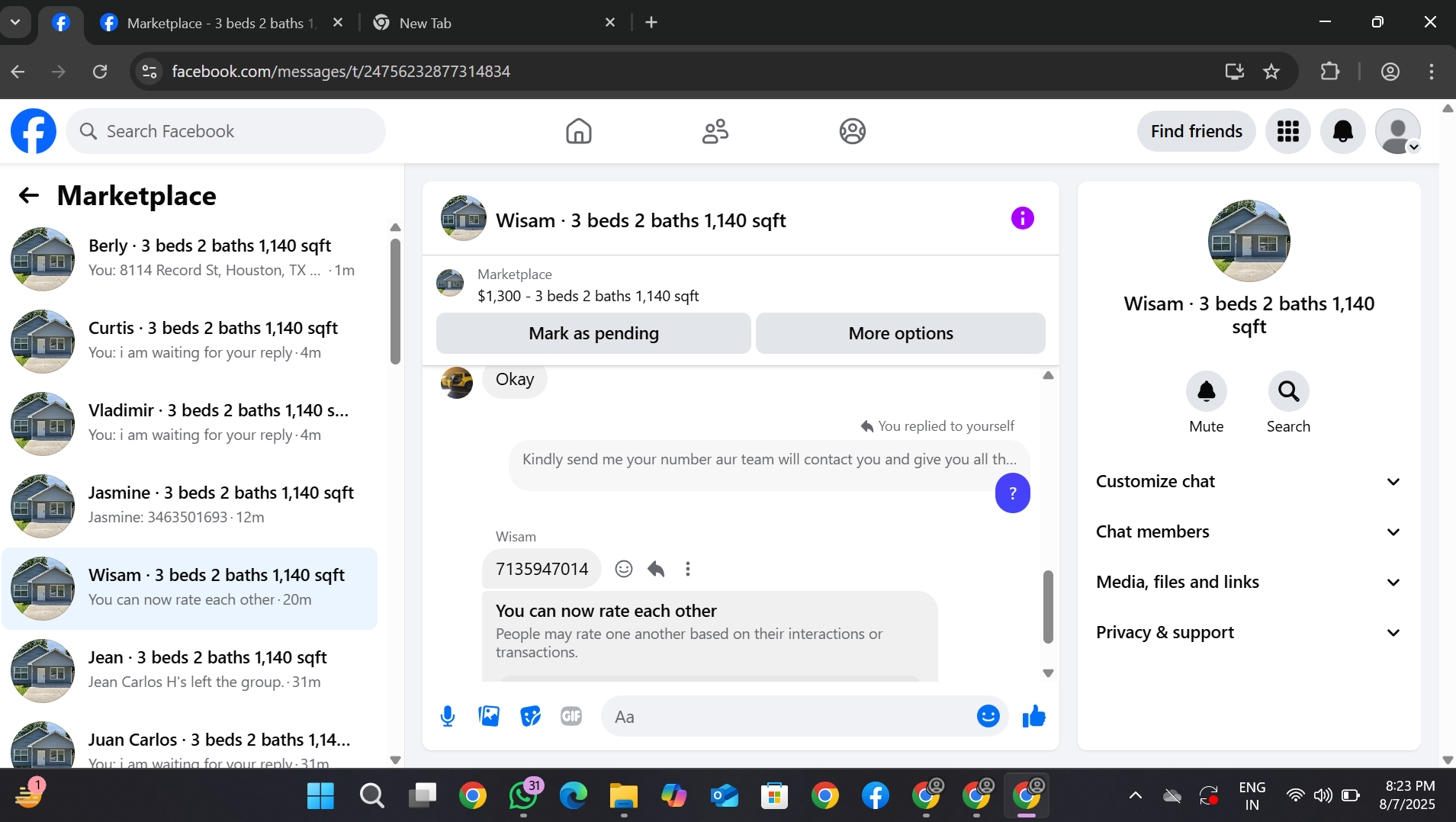Open Jean conversation

pos(189,670)
